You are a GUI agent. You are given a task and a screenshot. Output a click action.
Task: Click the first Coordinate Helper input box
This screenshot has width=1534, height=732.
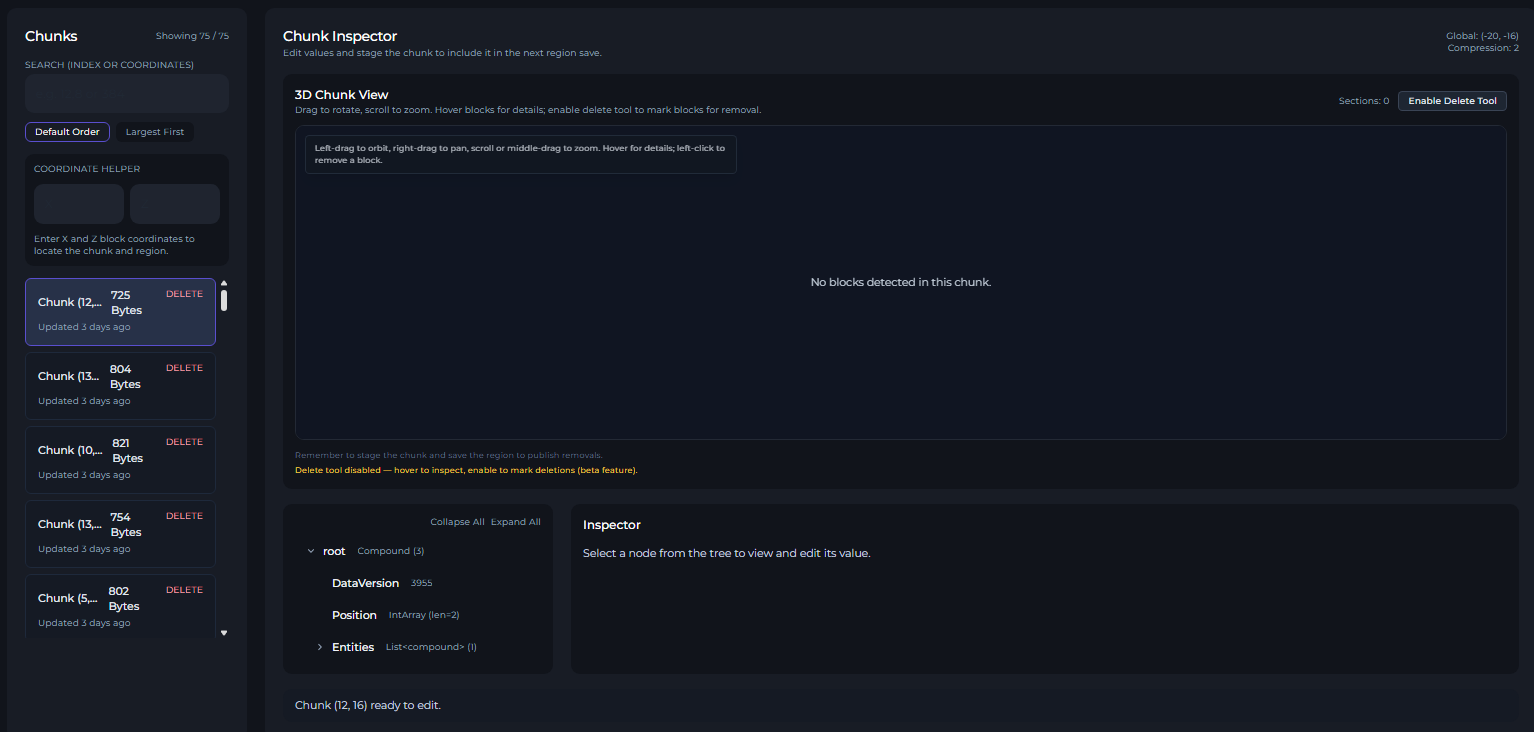coord(79,204)
